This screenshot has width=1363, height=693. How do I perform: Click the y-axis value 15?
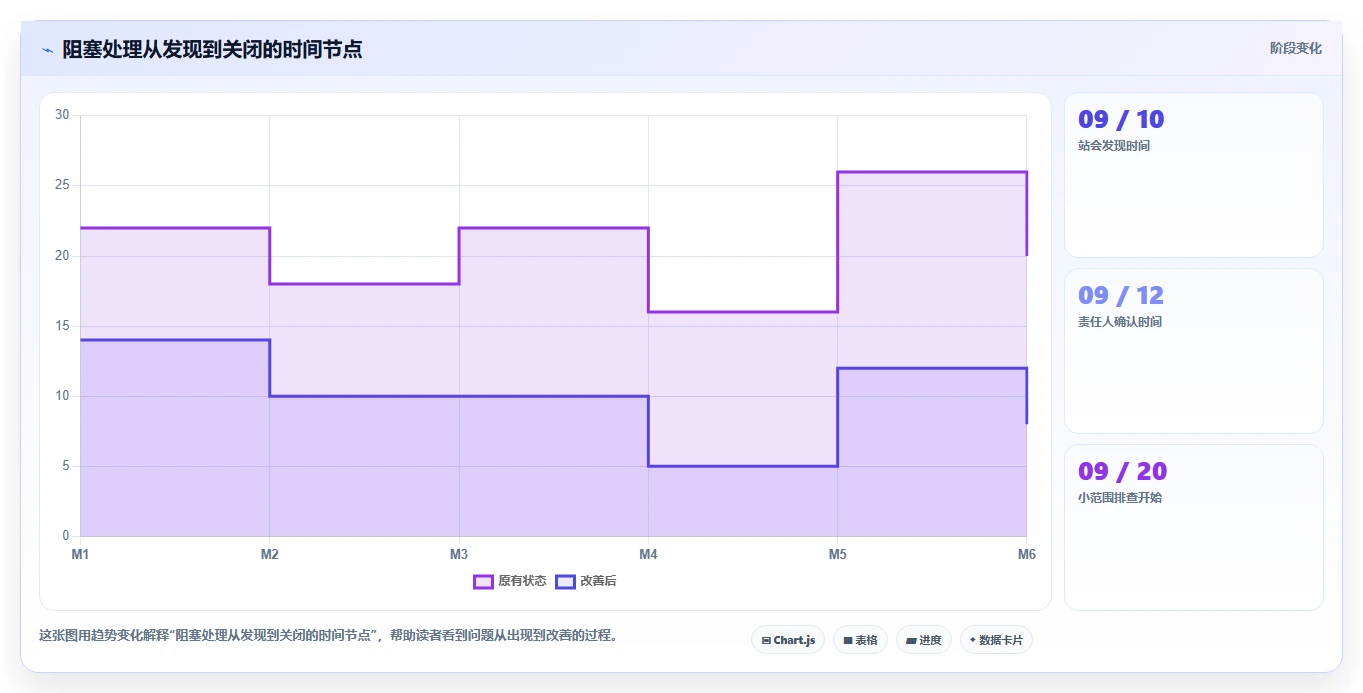point(62,326)
